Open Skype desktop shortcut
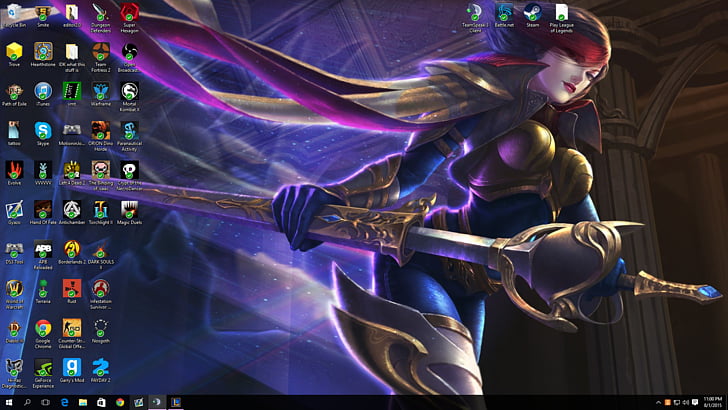Viewport: 728px width, 410px height. pos(43,134)
